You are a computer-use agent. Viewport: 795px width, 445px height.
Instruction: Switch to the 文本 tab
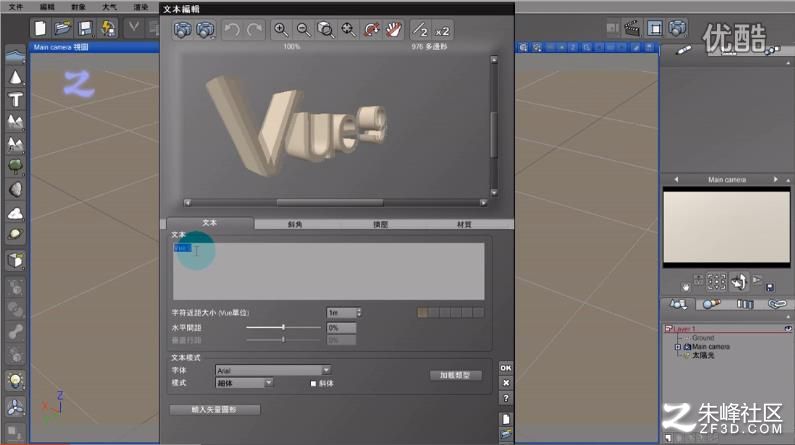pos(209,223)
